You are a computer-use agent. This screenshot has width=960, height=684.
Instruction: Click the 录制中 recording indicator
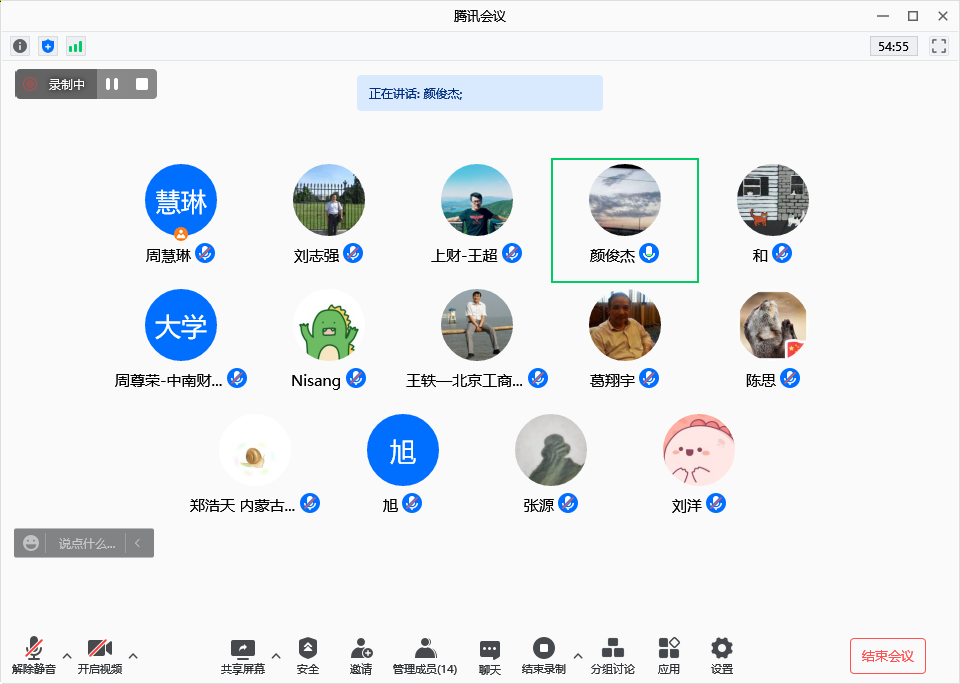[55, 84]
